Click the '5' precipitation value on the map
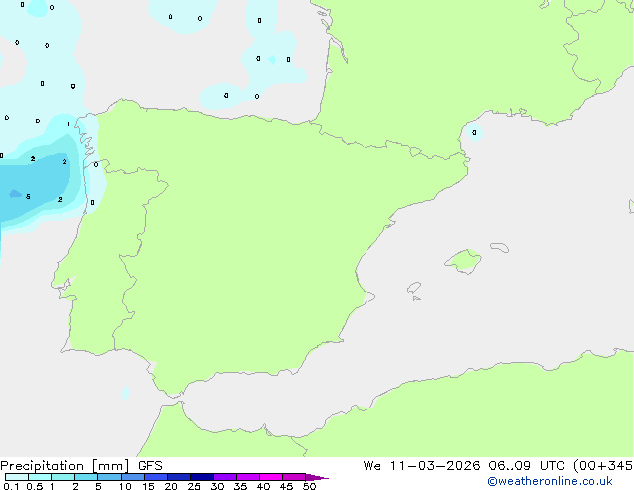Image resolution: width=634 pixels, height=490 pixels. [28, 196]
